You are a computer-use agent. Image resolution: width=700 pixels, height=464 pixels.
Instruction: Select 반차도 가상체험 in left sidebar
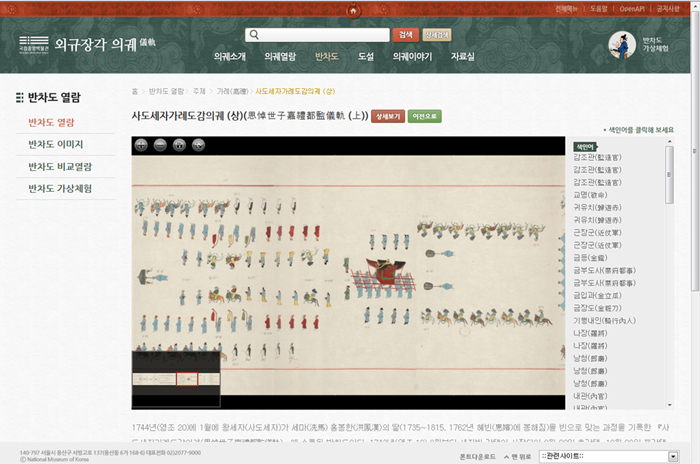click(60, 188)
